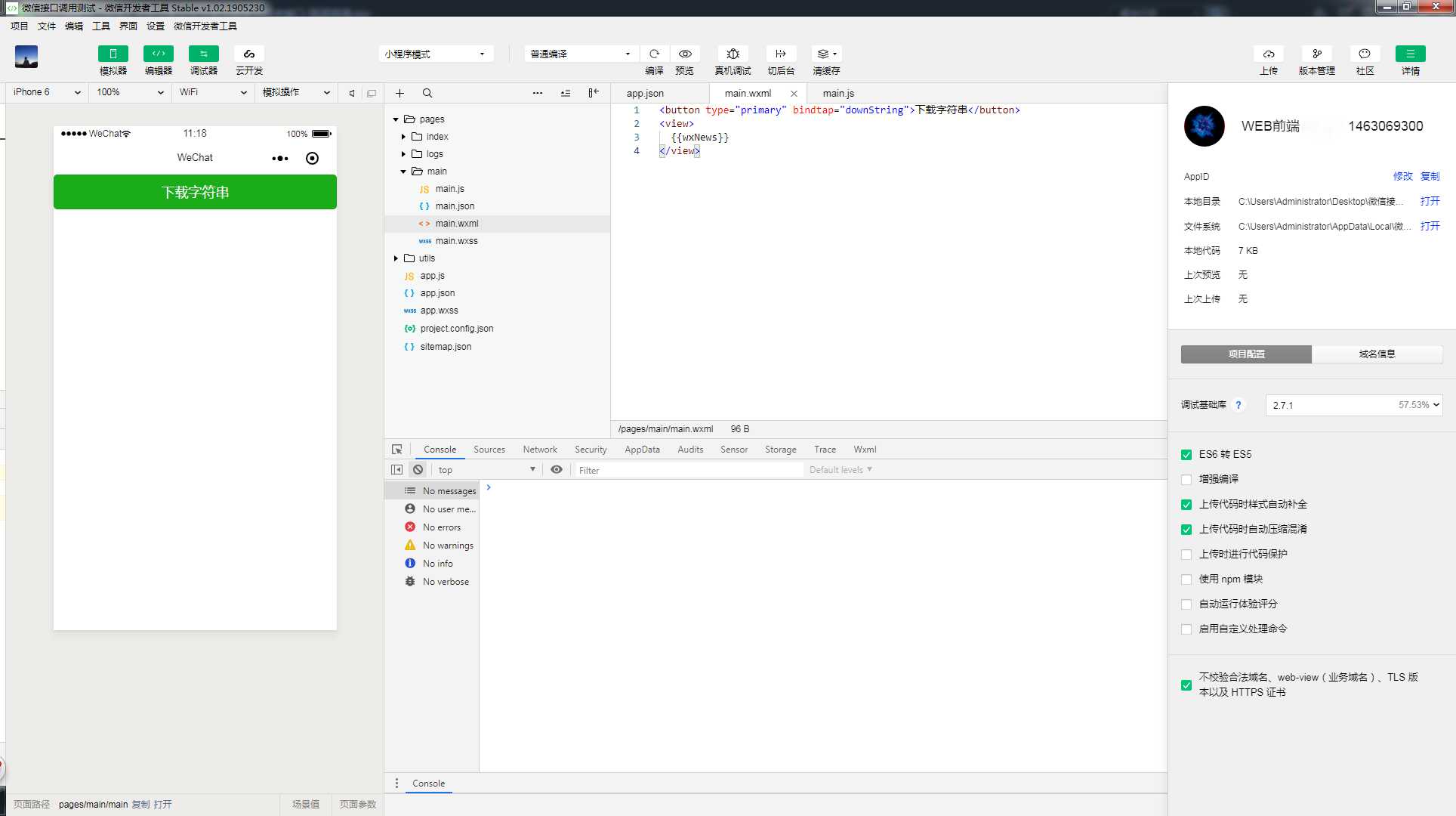
Task: Open the iPhone 6 device dropdown
Action: (x=47, y=92)
